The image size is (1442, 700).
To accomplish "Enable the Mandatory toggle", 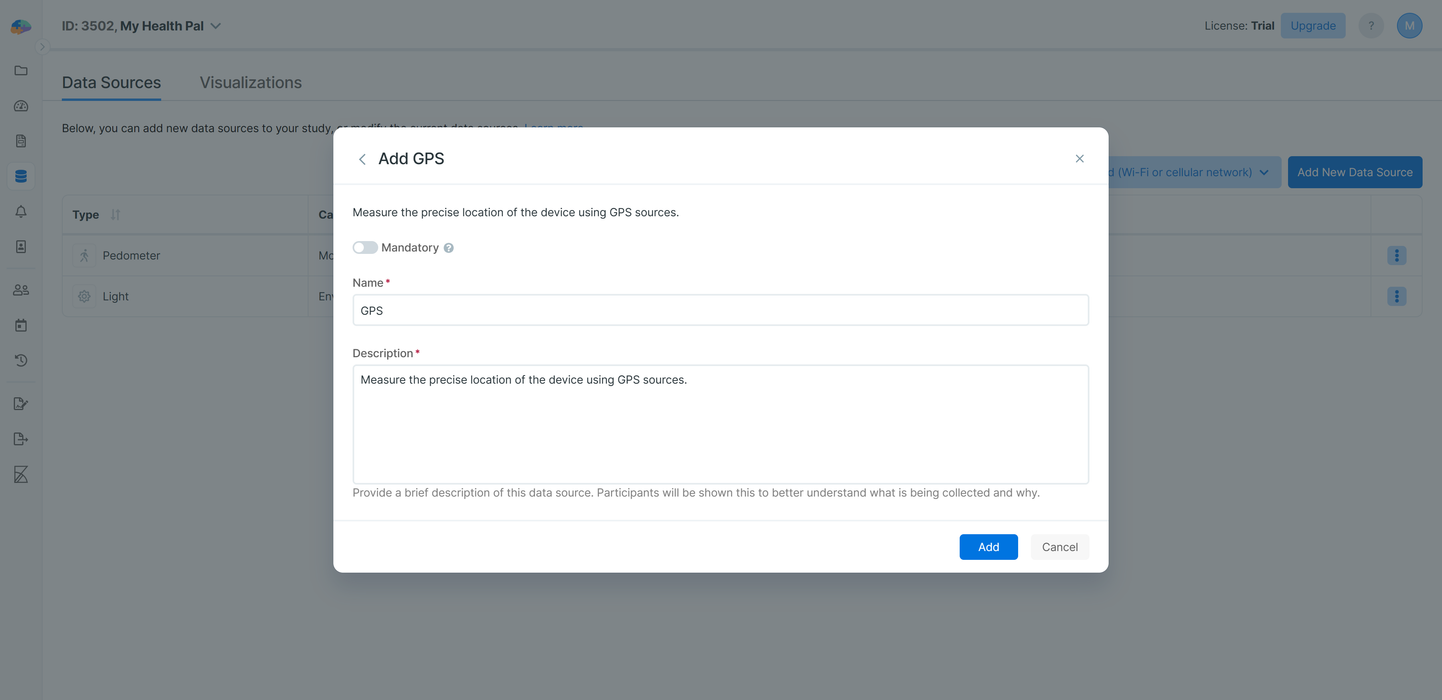I will (365, 247).
